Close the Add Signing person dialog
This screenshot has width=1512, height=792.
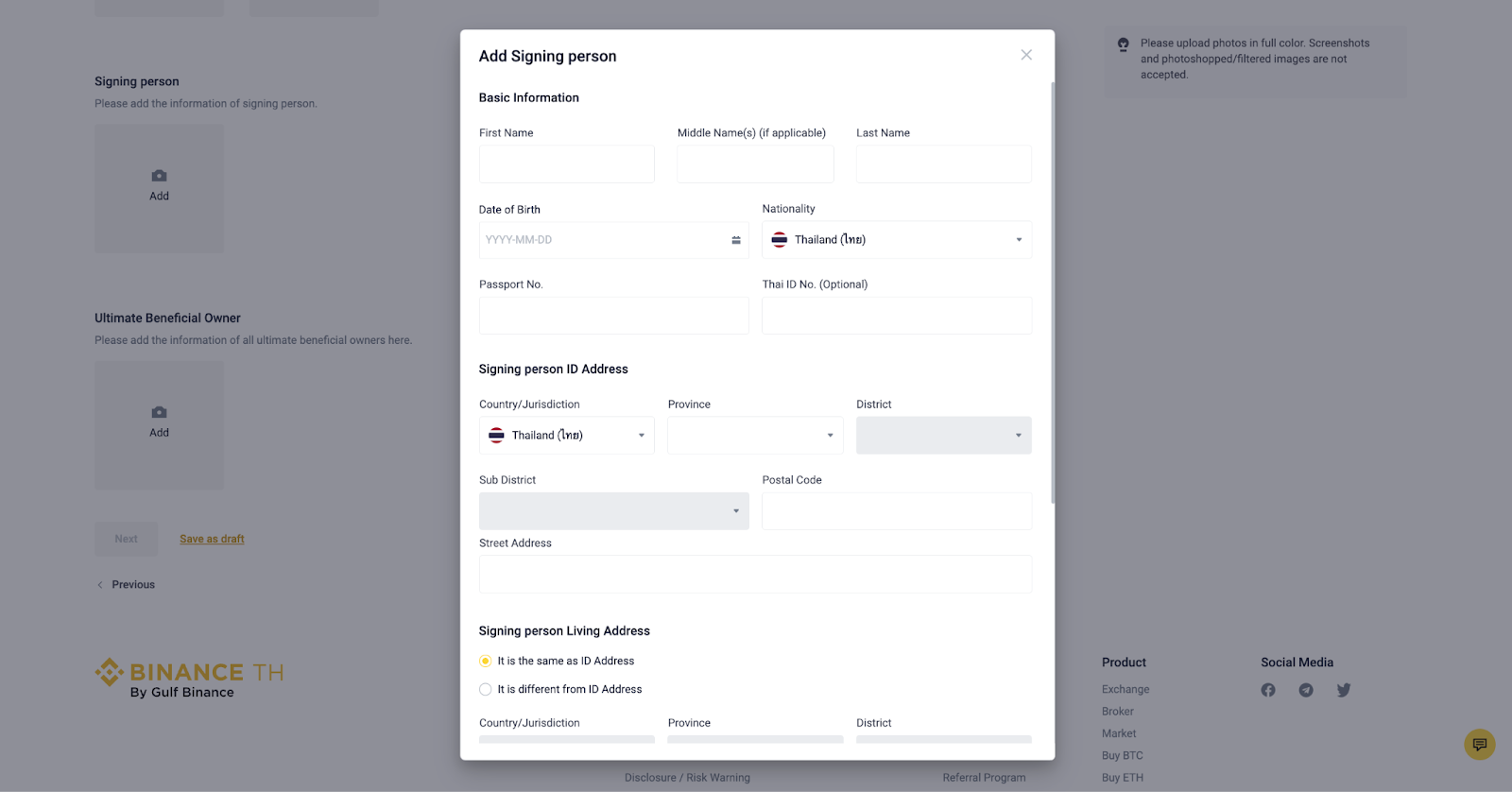[1026, 55]
